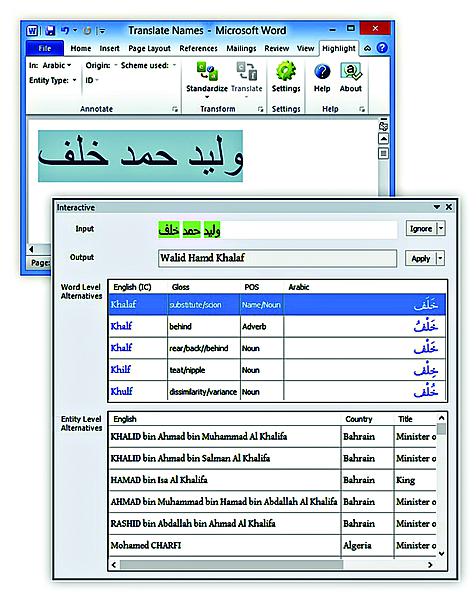The height and width of the screenshot is (600, 476).
Task: Click the blue Word Help icon by the tabs
Action: click(x=382, y=48)
